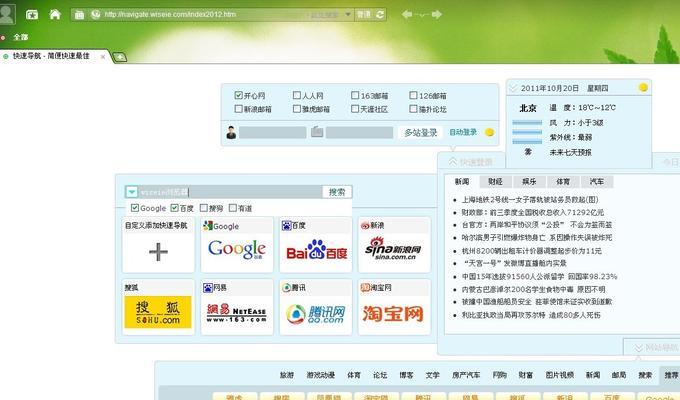This screenshot has height=400, width=680.
Task: Select the 新闻 news tab
Action: coord(461,181)
